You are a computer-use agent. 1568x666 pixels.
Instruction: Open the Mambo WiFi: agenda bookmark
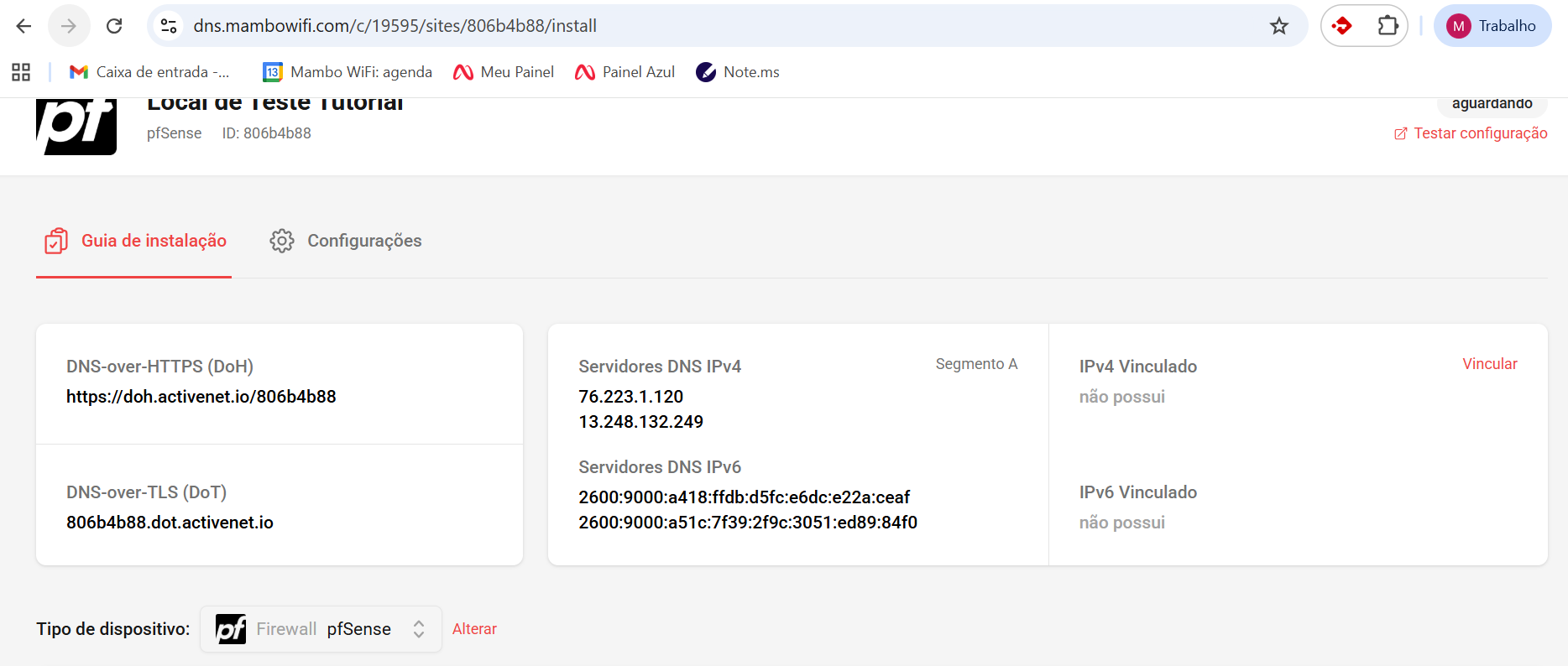[348, 72]
